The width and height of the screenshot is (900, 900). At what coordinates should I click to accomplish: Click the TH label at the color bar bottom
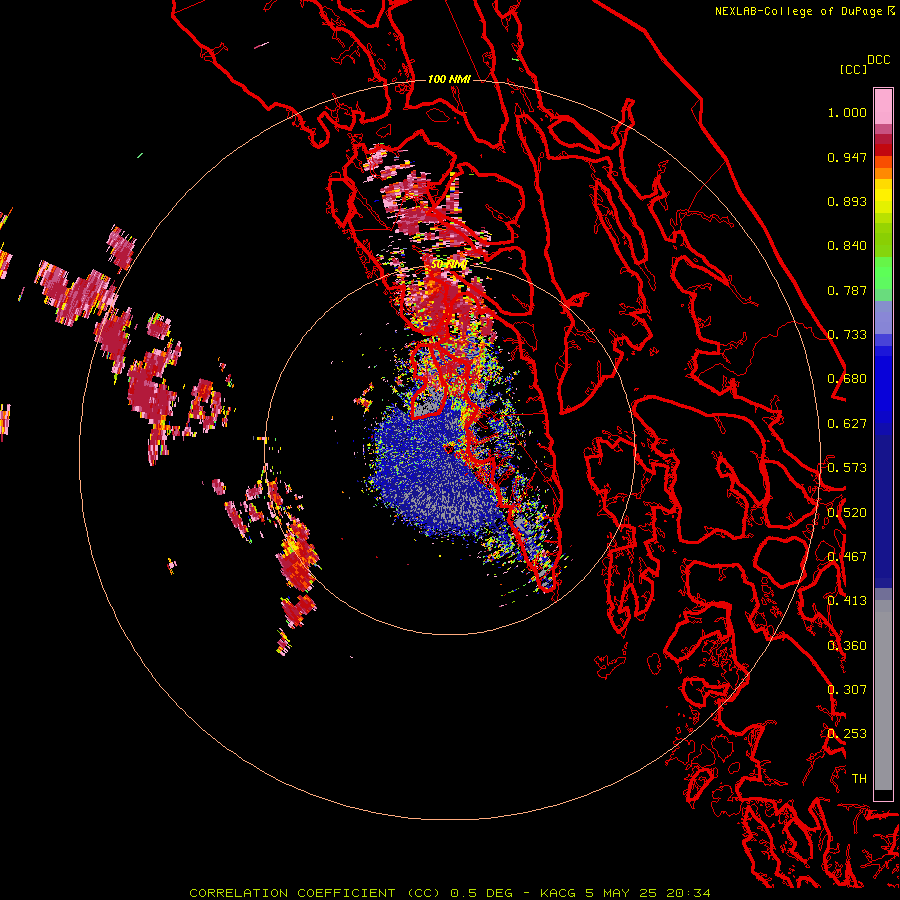click(x=859, y=779)
